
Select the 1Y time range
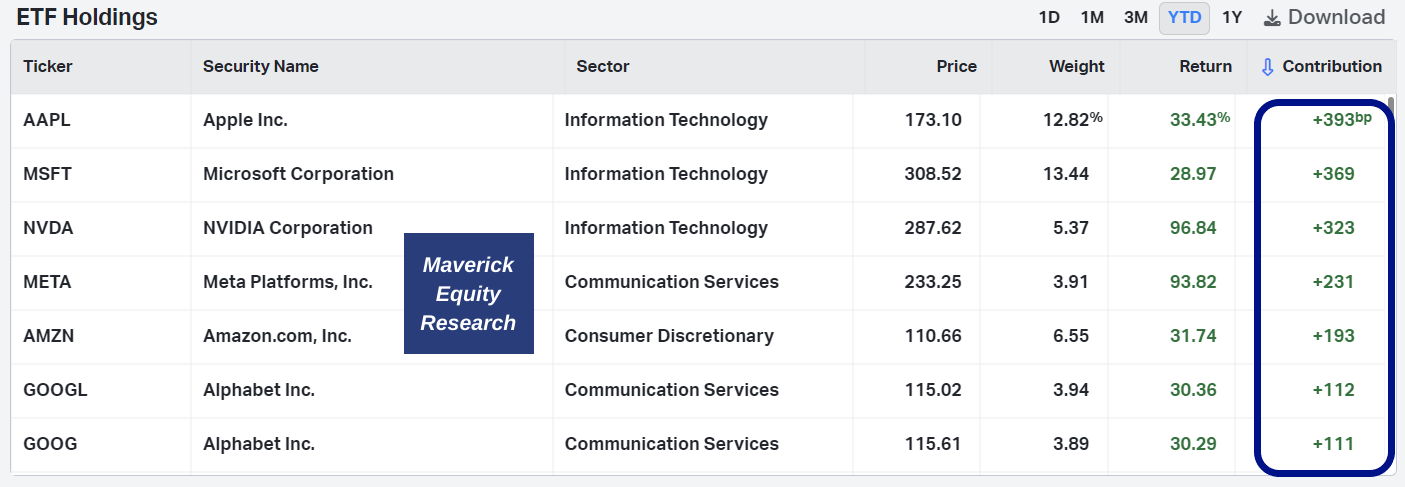[x=1232, y=18]
